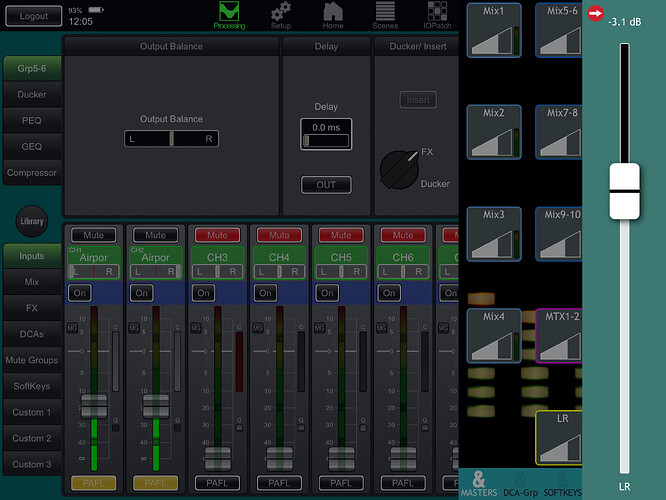This screenshot has width=666, height=500.
Task: Open the Library button
Action: 32,221
